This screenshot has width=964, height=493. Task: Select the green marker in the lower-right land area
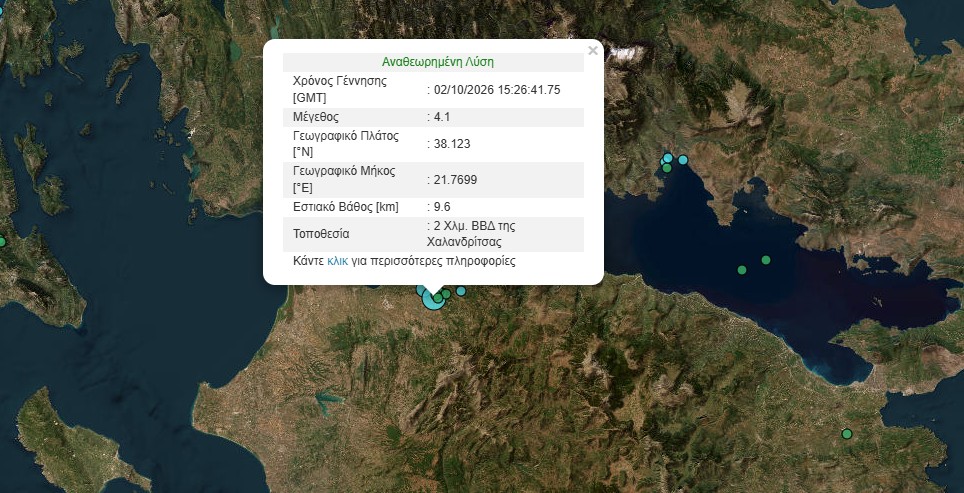847,434
